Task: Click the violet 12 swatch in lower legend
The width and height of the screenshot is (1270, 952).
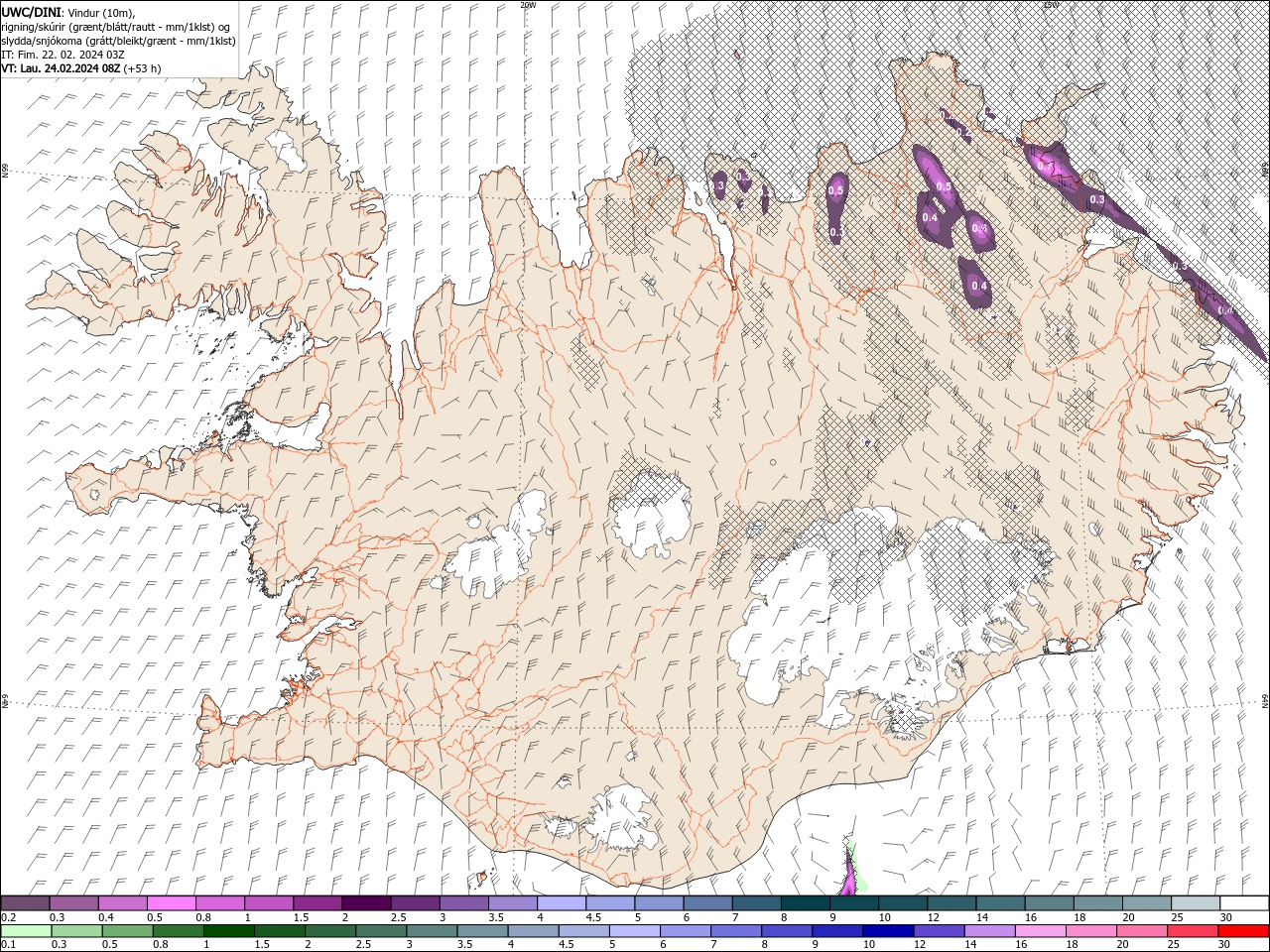Action: click(938, 931)
